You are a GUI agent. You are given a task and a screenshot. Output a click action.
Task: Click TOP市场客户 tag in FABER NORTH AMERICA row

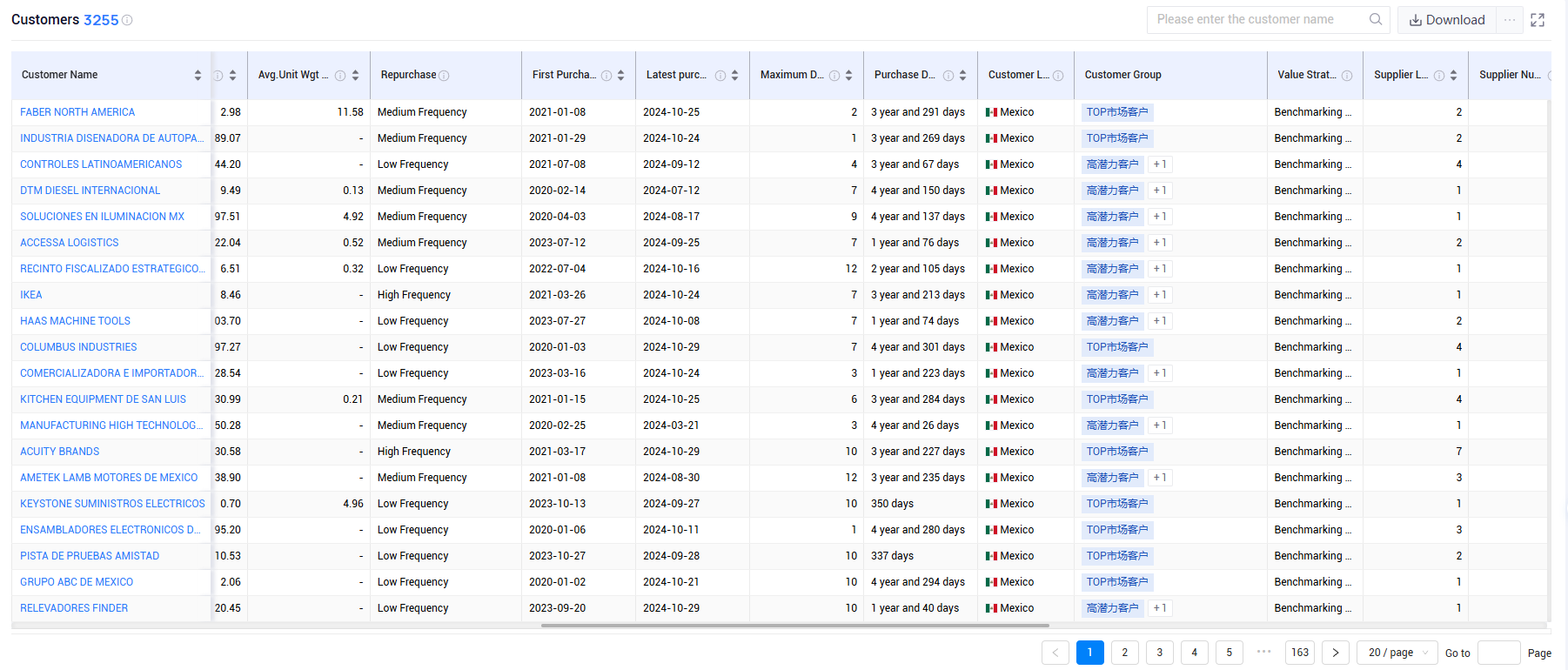click(x=1117, y=112)
